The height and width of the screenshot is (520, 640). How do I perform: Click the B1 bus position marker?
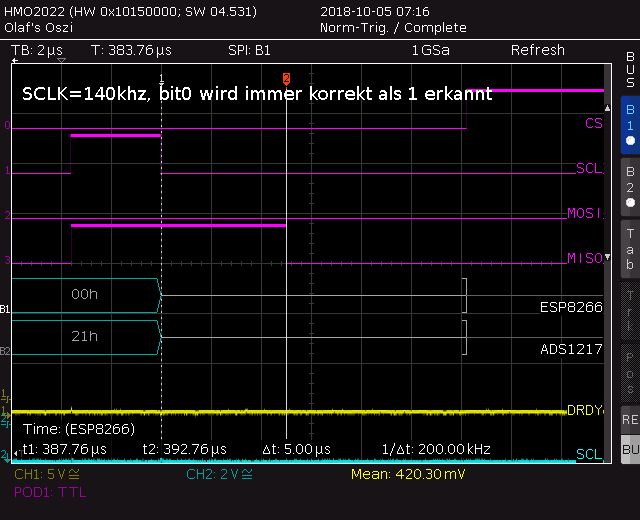pos(5,309)
